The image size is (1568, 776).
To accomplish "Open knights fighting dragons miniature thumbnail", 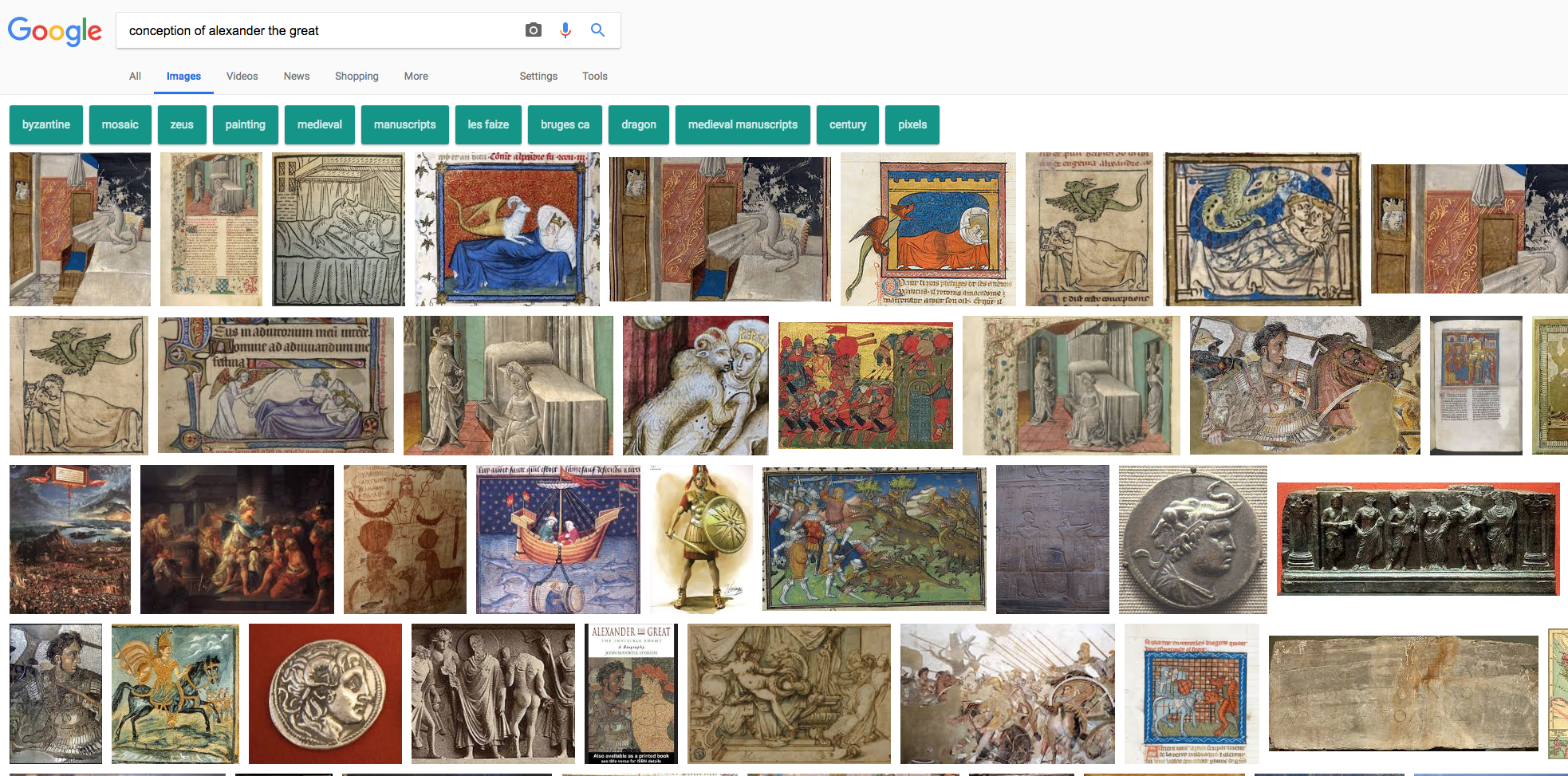I will [874, 539].
